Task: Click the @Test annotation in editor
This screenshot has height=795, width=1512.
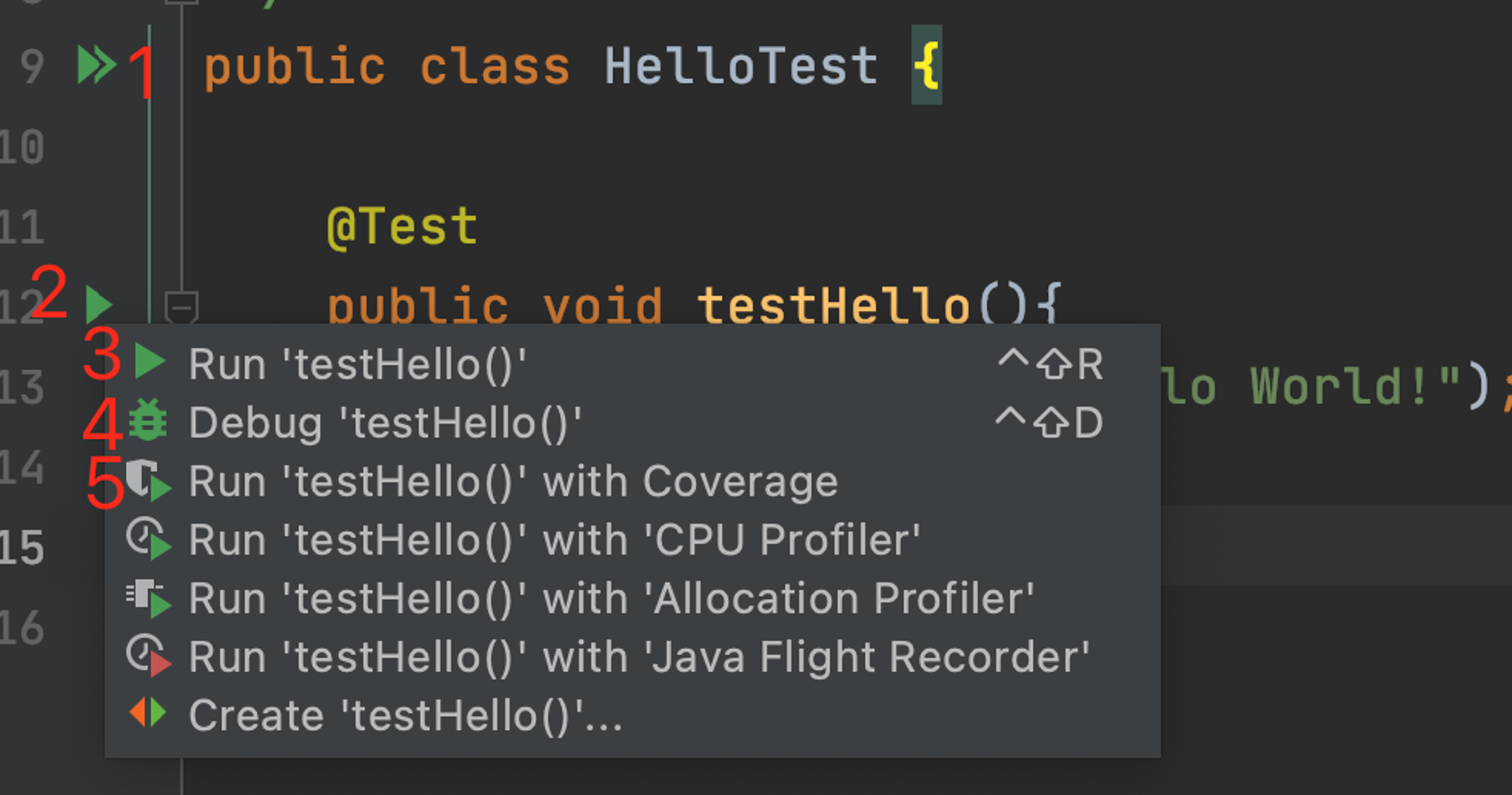Action: [402, 226]
